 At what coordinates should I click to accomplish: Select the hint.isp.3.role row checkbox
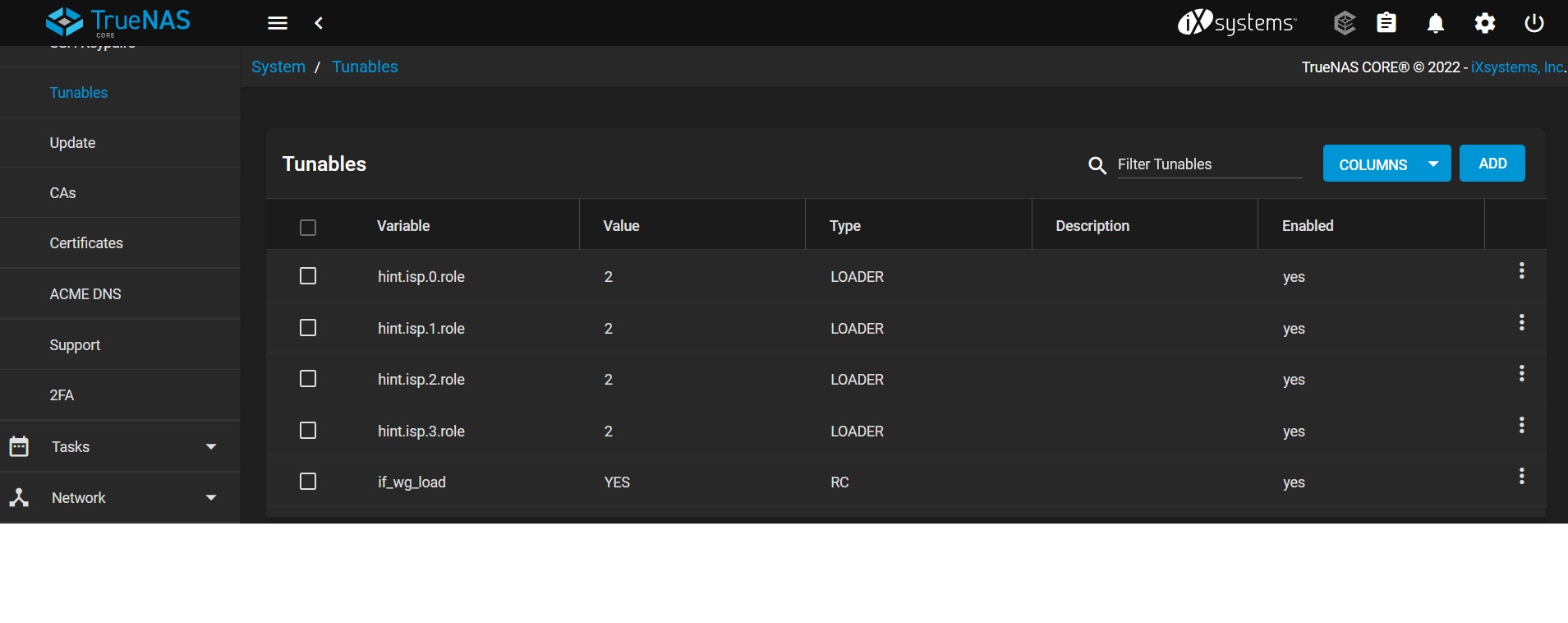[x=308, y=431]
